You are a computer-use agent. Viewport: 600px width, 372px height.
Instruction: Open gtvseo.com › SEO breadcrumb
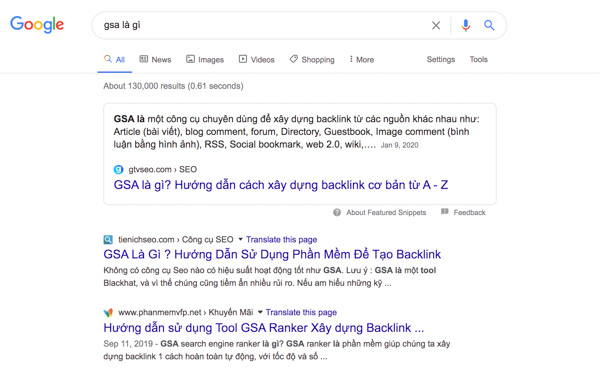point(163,169)
